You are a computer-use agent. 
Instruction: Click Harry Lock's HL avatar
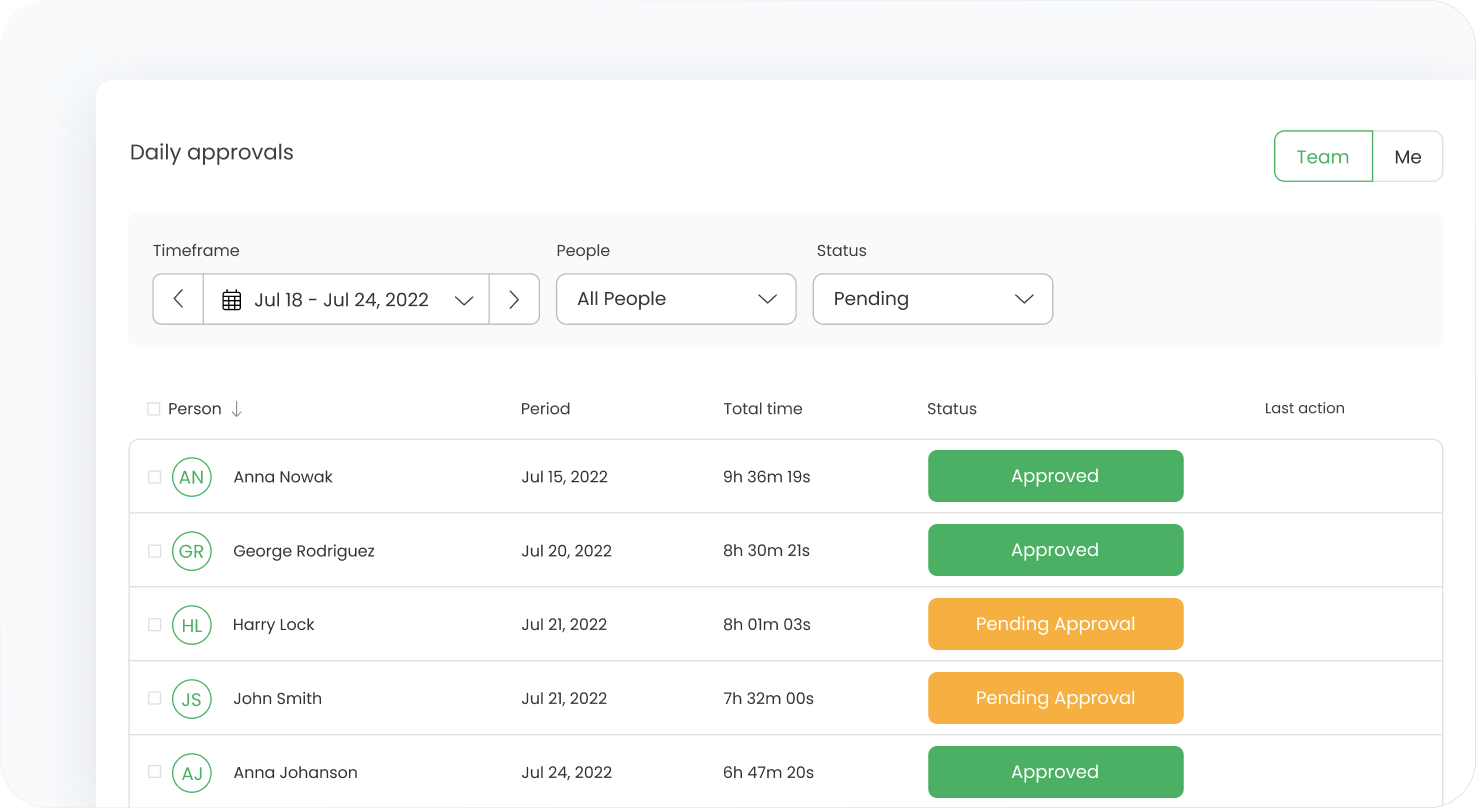click(x=192, y=625)
